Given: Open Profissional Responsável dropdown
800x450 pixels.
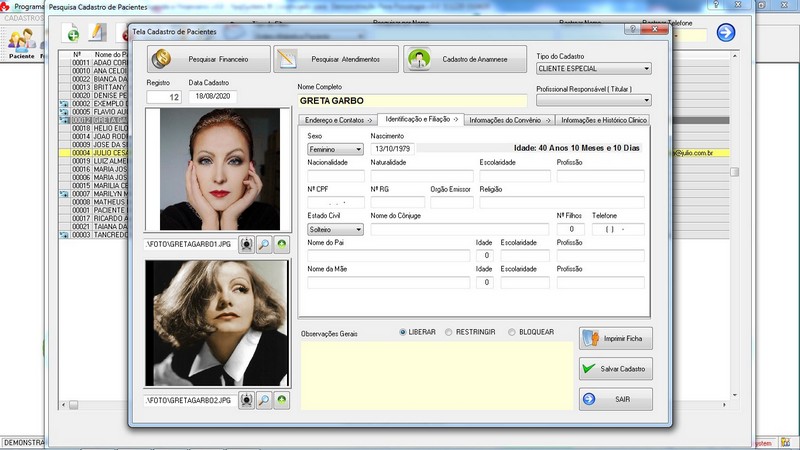Looking at the screenshot, I should click(646, 100).
